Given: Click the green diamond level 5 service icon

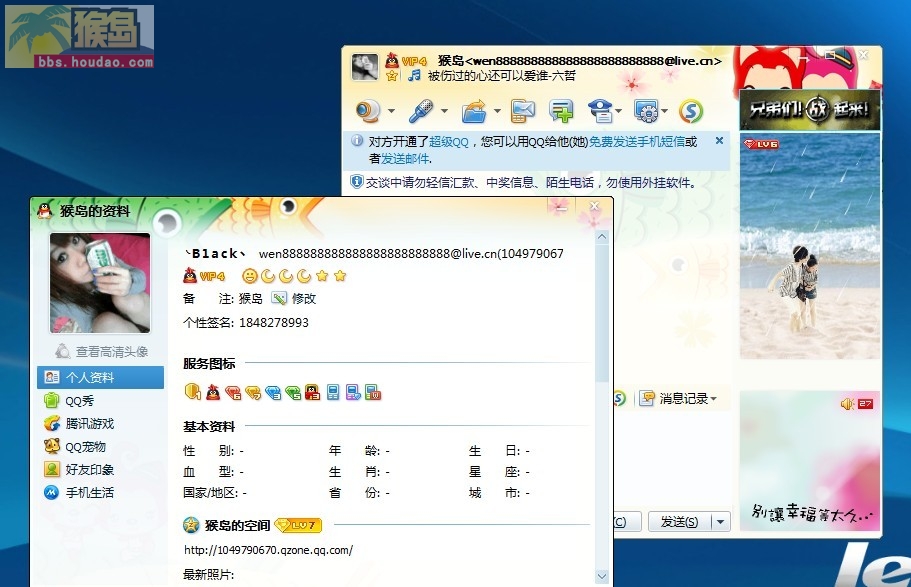Looking at the screenshot, I should pos(293,393).
